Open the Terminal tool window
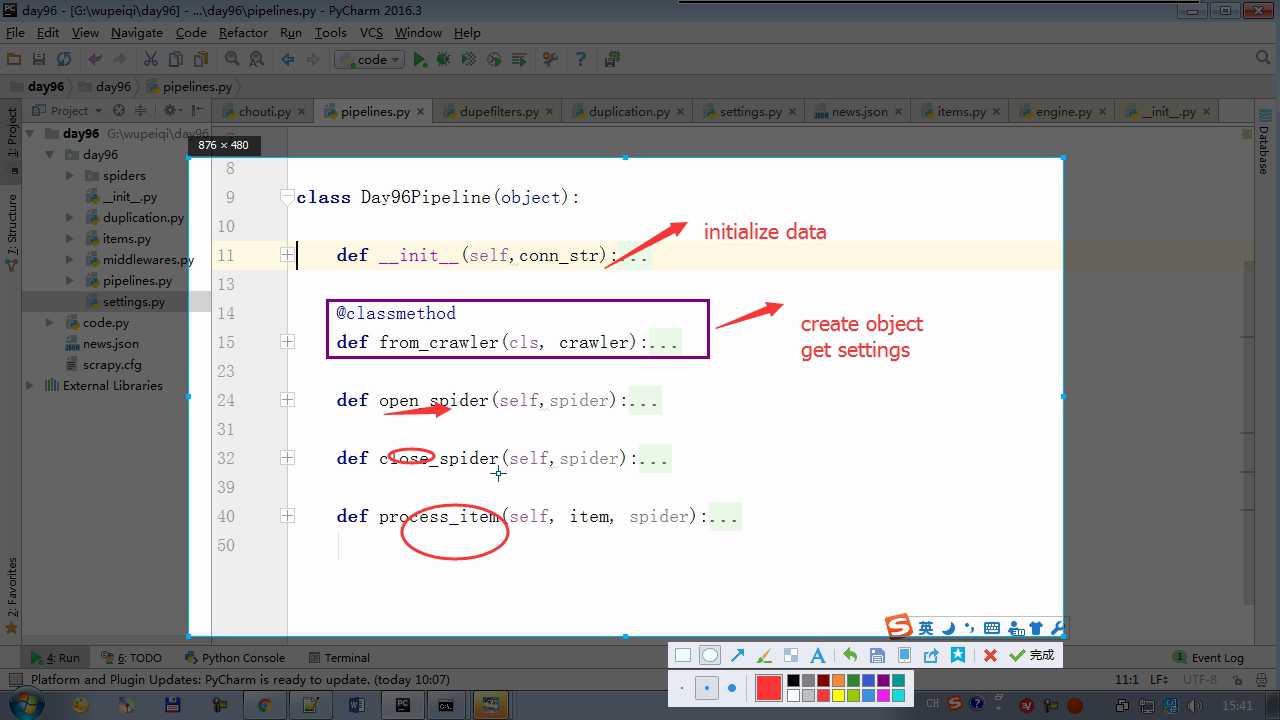1280x720 pixels. 339,657
